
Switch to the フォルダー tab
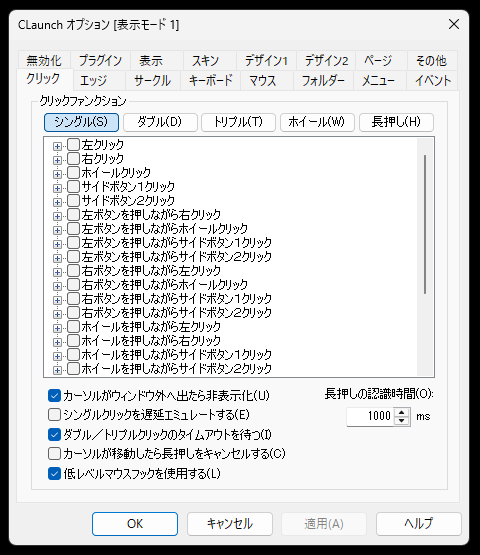point(323,81)
